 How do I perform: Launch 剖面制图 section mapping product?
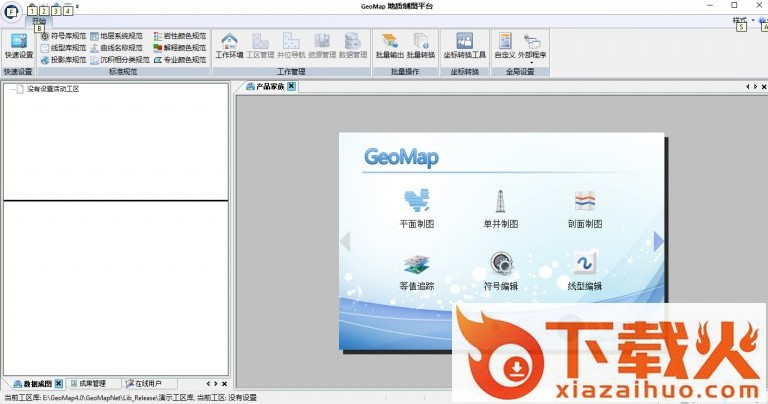click(585, 209)
